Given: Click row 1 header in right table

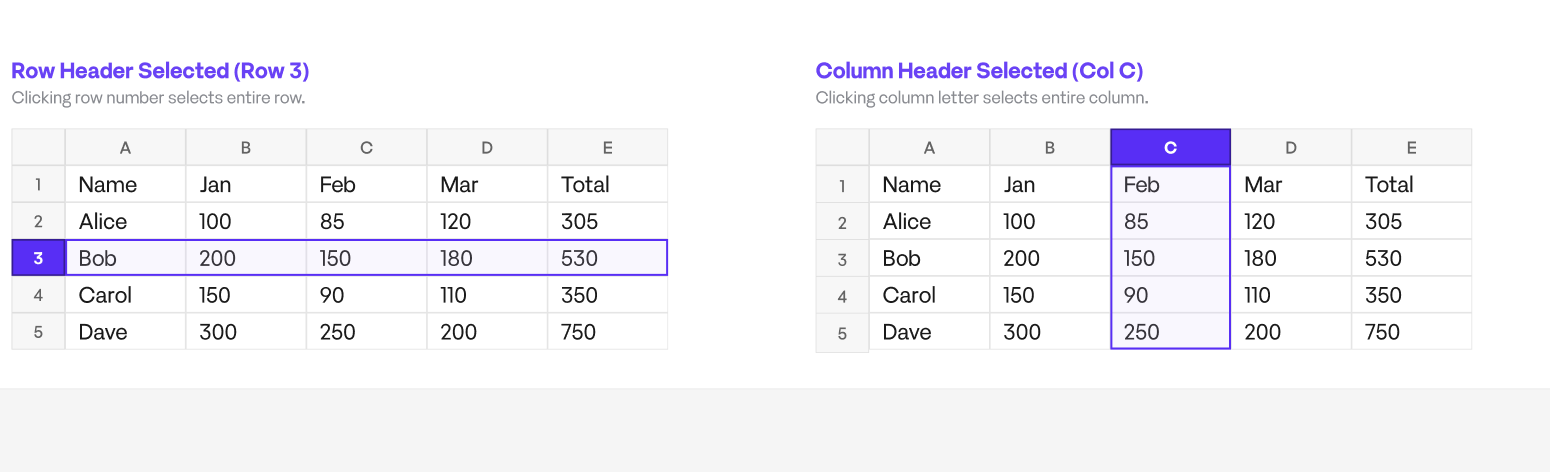Looking at the screenshot, I should tap(842, 184).
